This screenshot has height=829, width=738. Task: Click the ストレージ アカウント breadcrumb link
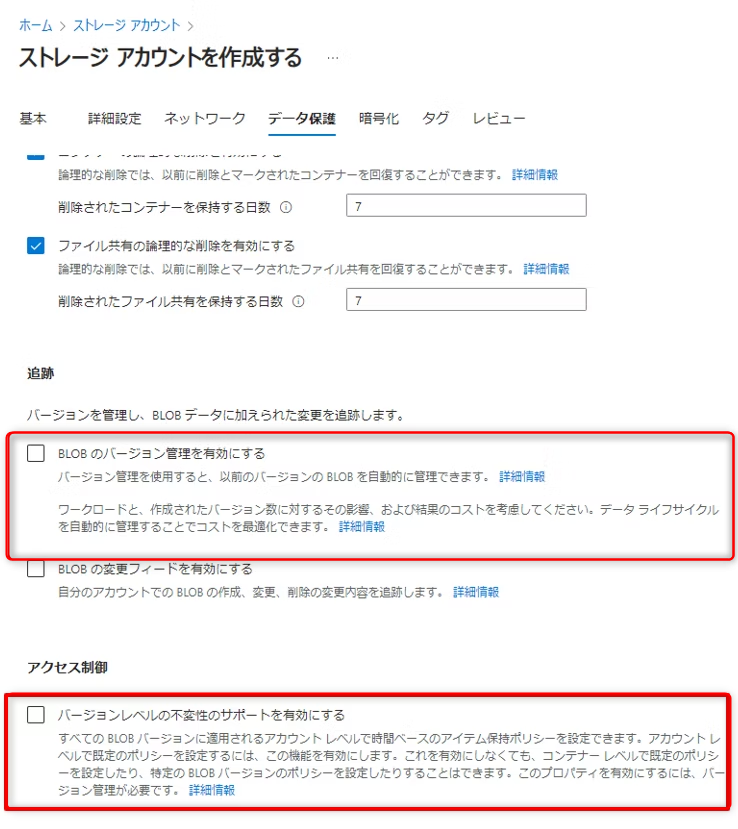[x=127, y=25]
